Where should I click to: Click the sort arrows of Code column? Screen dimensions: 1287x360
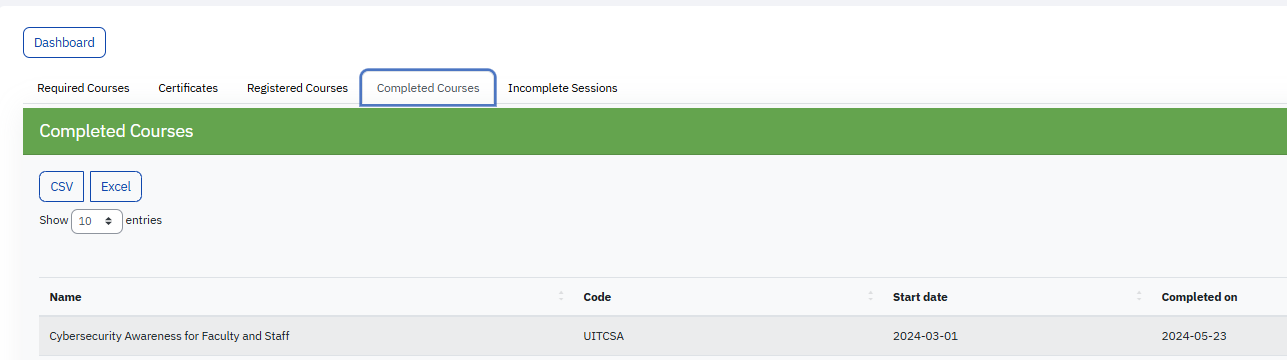click(x=870, y=297)
